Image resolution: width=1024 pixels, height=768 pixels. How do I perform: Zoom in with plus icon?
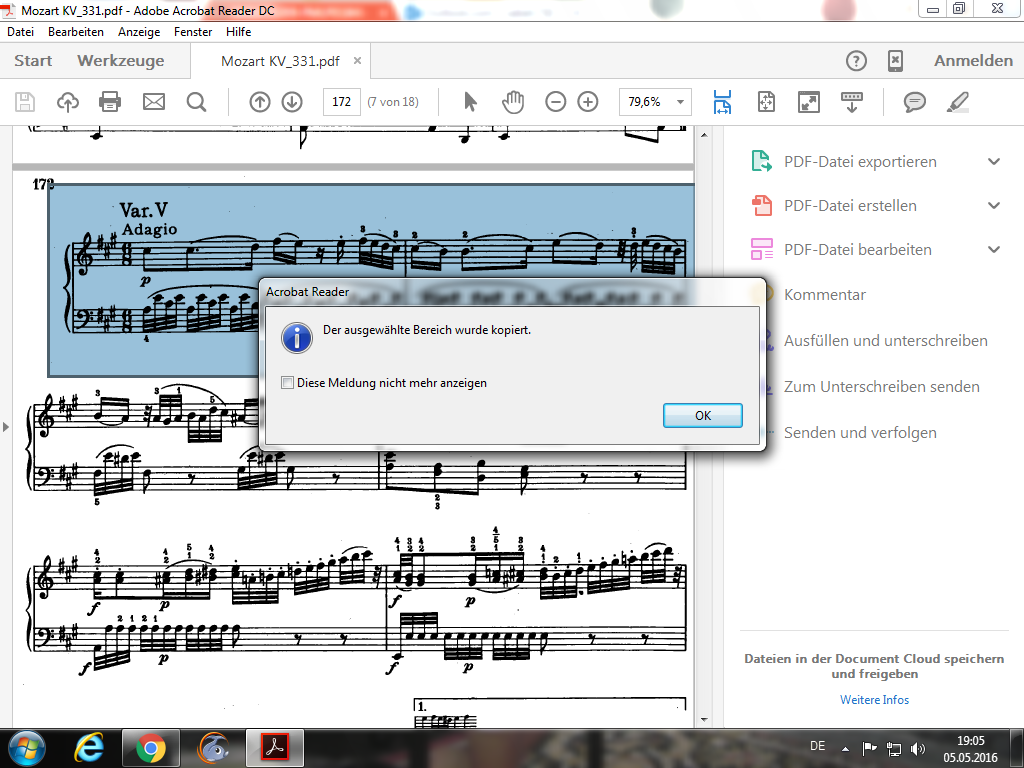tap(588, 102)
